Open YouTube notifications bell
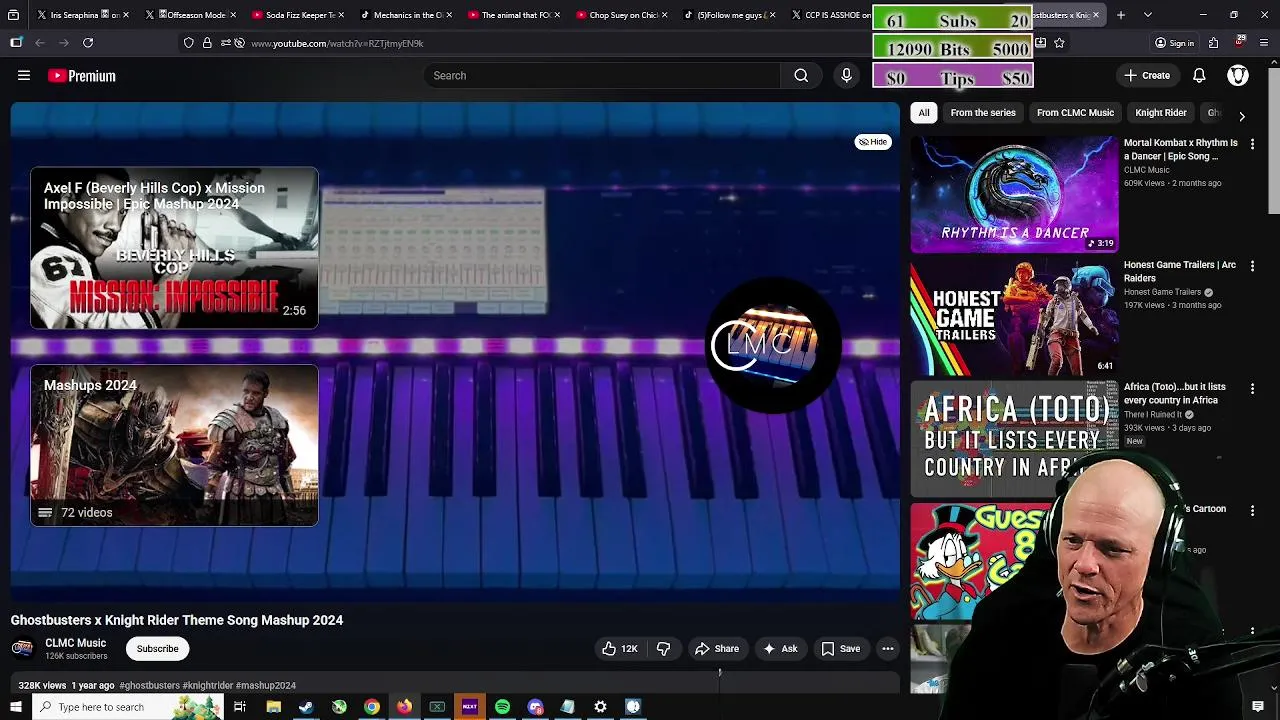 [x=1199, y=75]
